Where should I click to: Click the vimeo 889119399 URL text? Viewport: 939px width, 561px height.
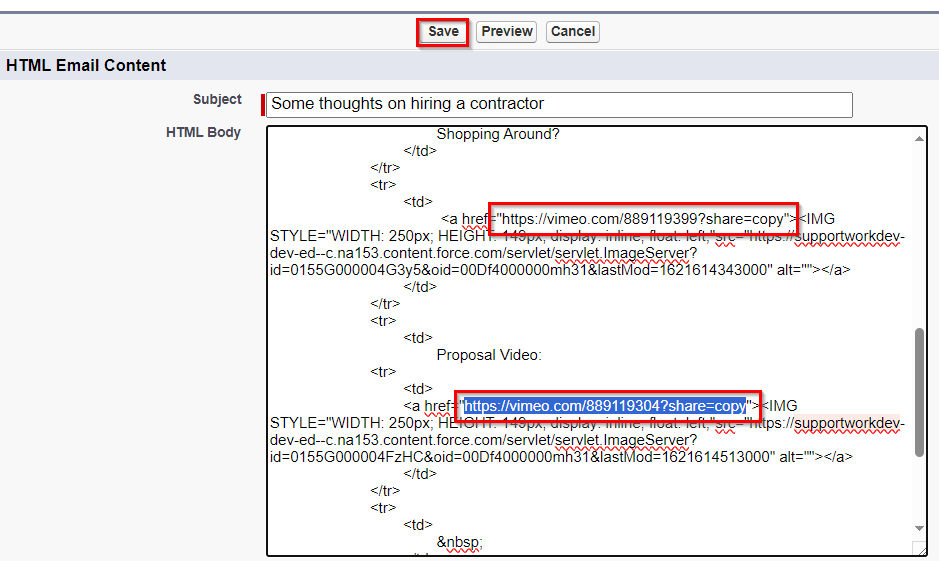(643, 219)
